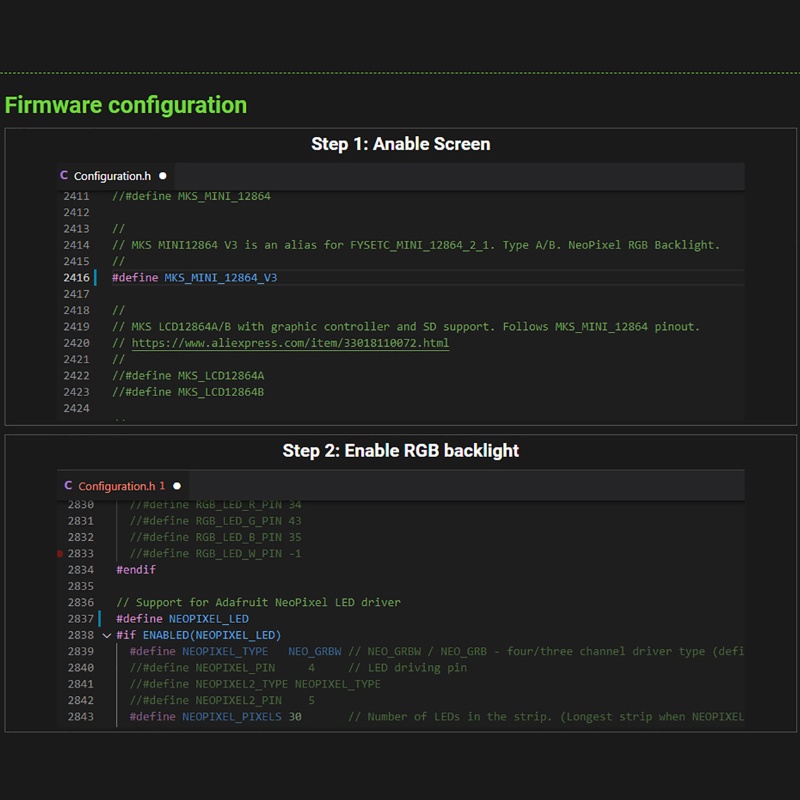Viewport: 800px width, 800px height.
Task: Click the unsaved dot on the Step 1 Configuration.h tab
Action: [163, 176]
